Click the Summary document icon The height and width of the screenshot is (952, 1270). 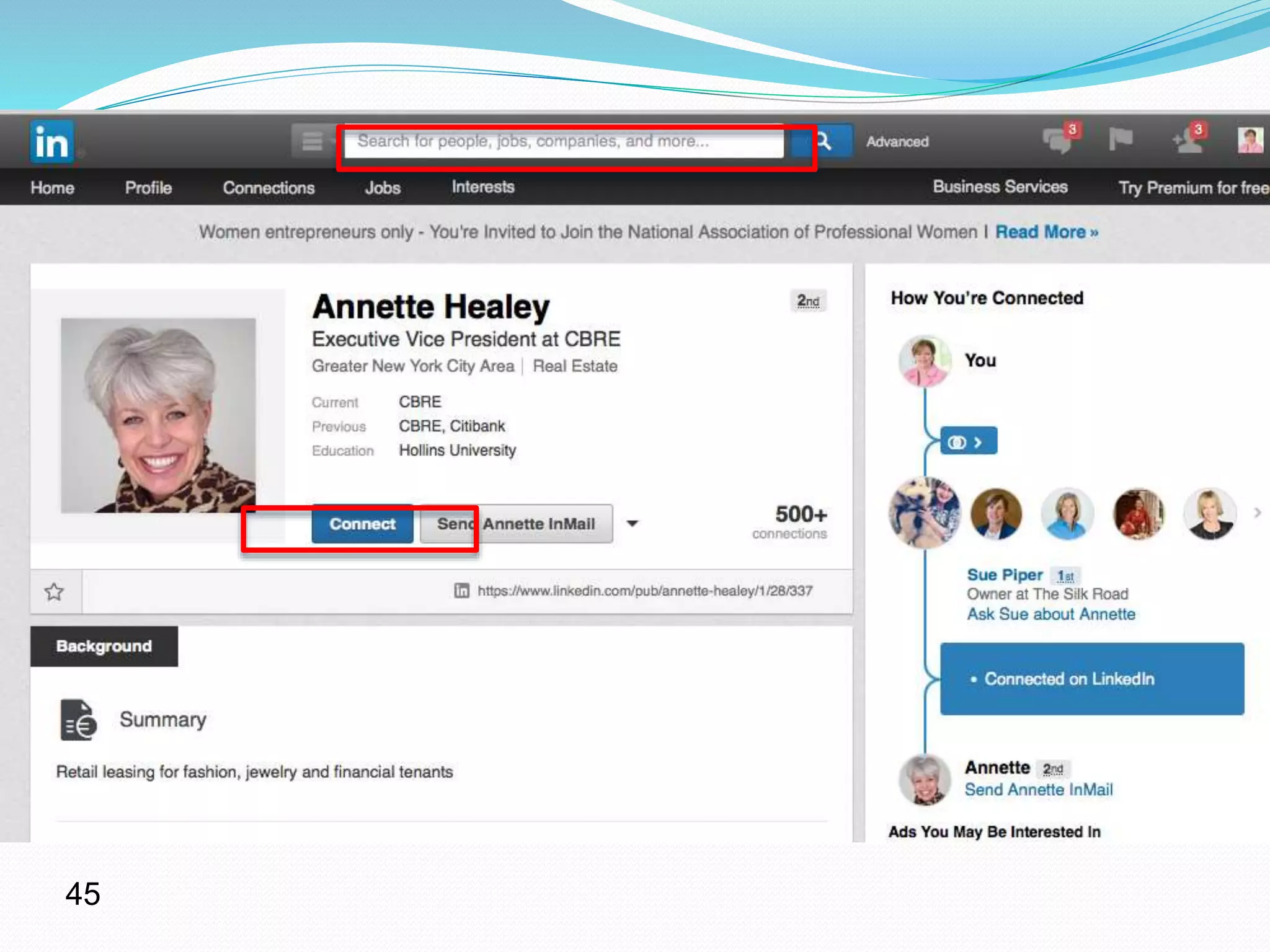(x=78, y=720)
